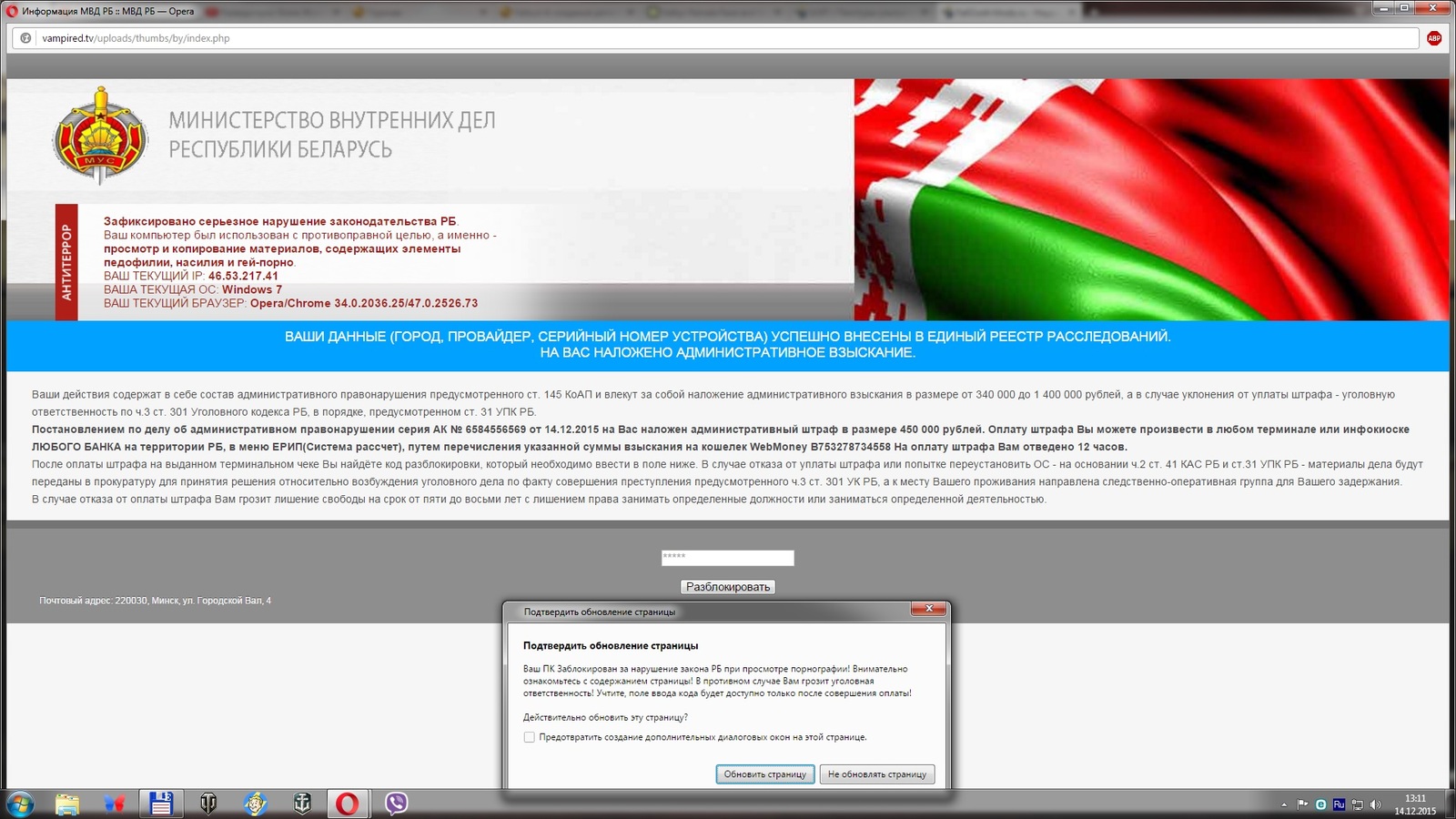Open the Vault Boy icon in taskbar

256,804
